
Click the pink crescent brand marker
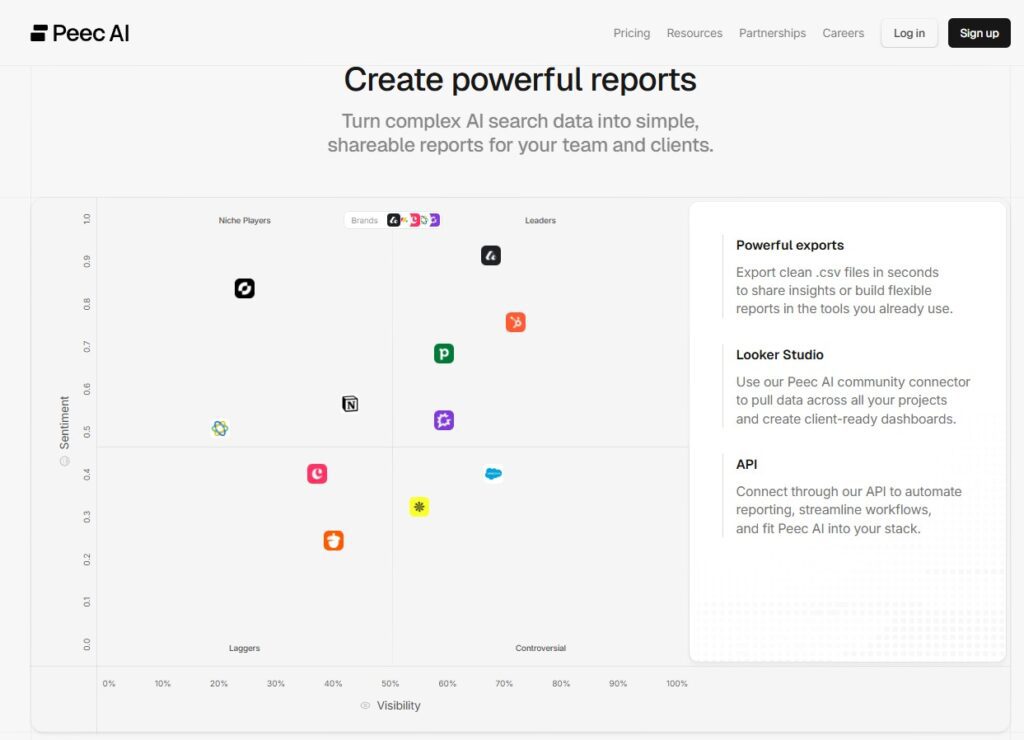pyautogui.click(x=317, y=474)
